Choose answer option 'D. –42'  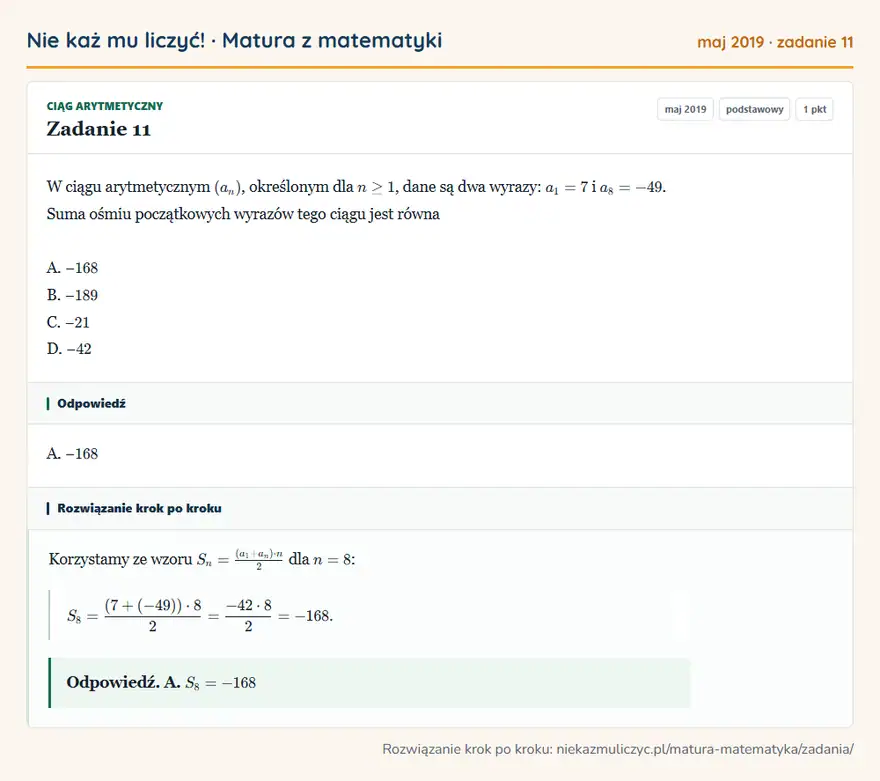(x=69, y=349)
